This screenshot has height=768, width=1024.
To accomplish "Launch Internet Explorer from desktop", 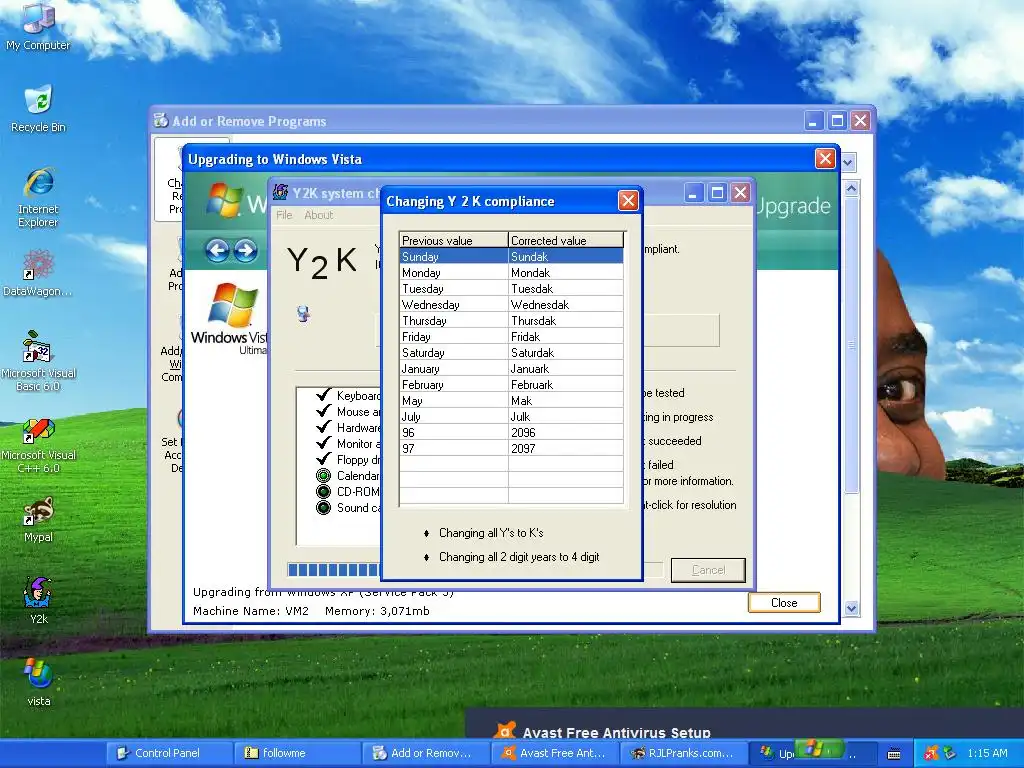I will click(38, 197).
